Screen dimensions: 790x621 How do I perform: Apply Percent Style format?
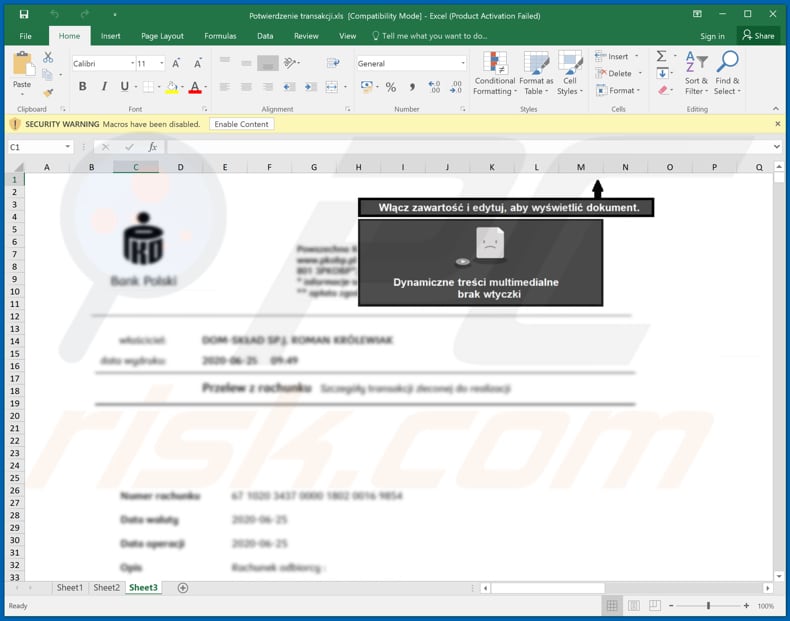[x=390, y=87]
